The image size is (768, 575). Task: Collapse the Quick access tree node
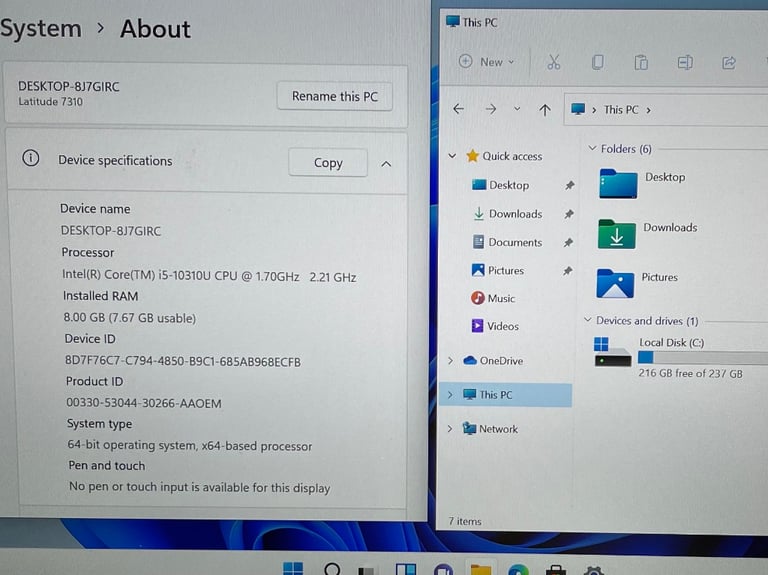(452, 156)
